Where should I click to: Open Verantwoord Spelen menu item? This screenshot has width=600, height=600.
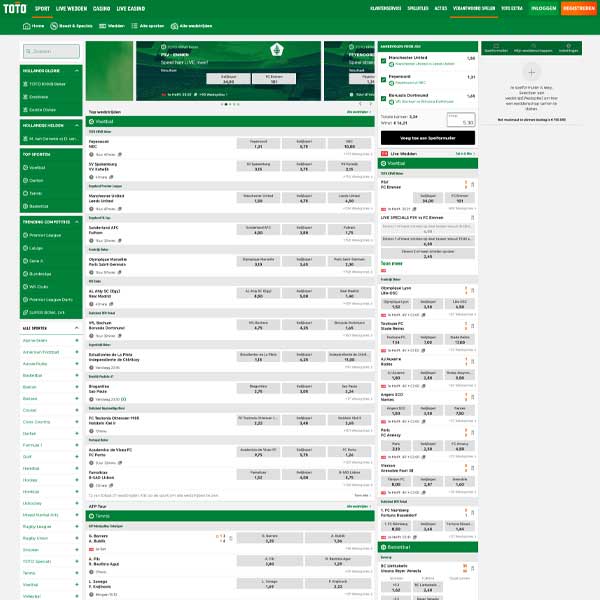pyautogui.click(x=474, y=8)
